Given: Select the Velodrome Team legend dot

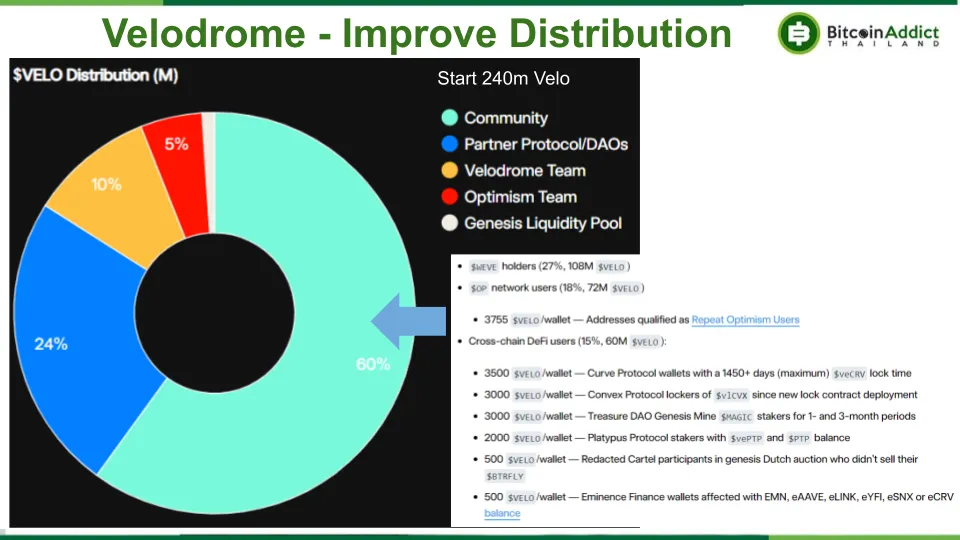Looking at the screenshot, I should 449,170.
